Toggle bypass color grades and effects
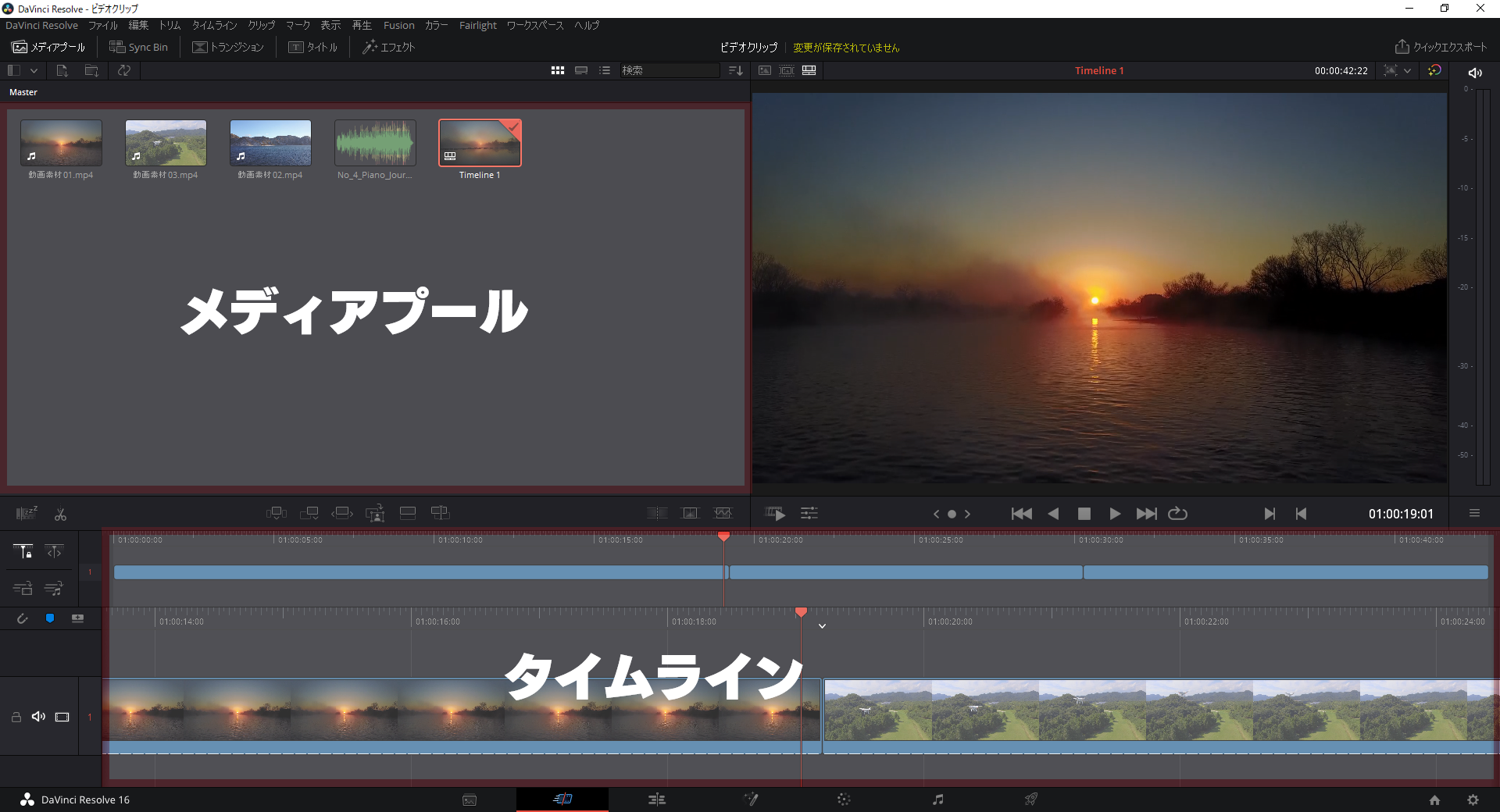The width and height of the screenshot is (1500, 812). pos(1434,70)
